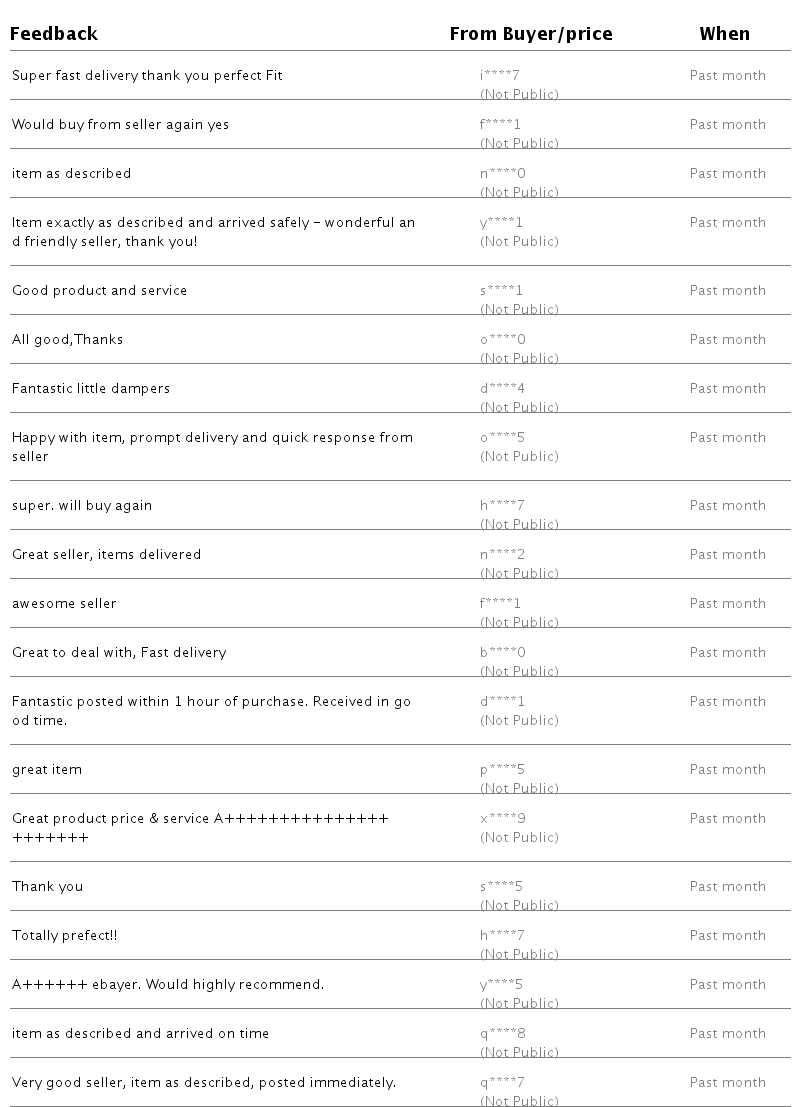
Task: Open buyer i****7 profile
Action: pyautogui.click(x=502, y=76)
